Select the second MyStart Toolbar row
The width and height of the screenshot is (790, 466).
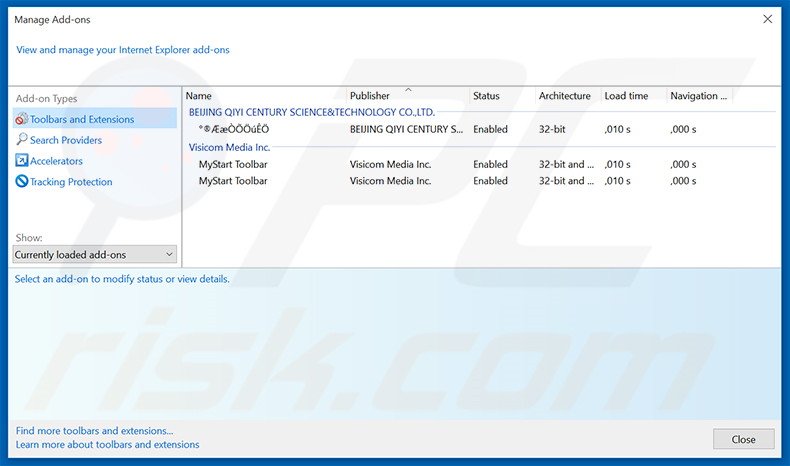pos(479,181)
